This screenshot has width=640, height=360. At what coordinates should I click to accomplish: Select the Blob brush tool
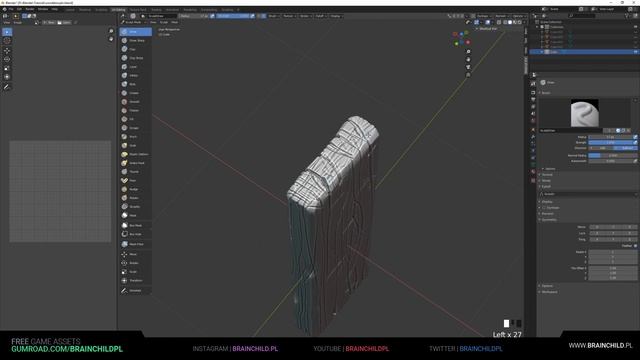tap(136, 84)
